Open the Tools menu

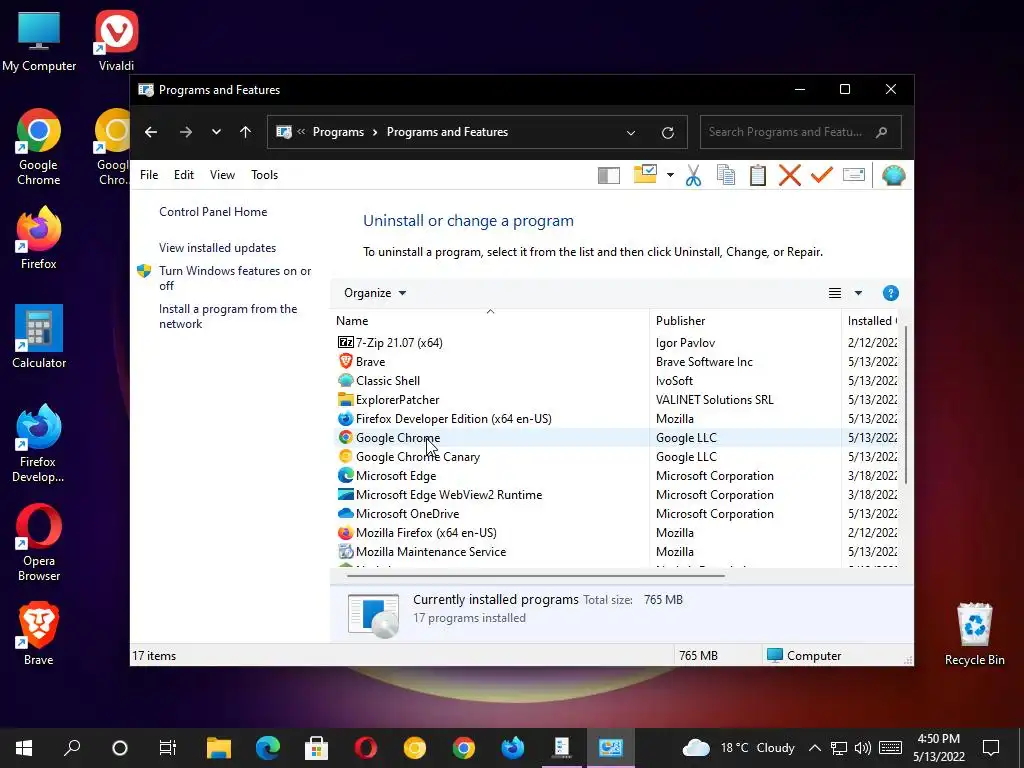coord(264,175)
